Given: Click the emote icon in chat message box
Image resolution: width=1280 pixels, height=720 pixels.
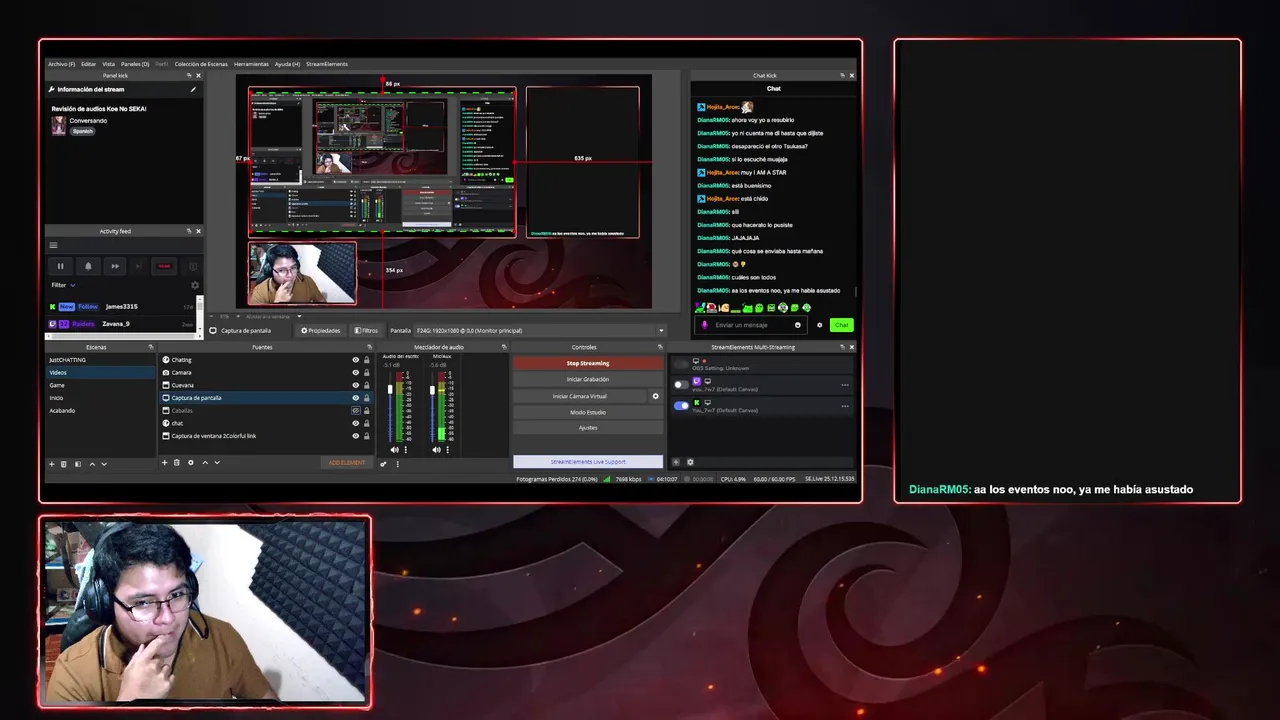Looking at the screenshot, I should tap(797, 325).
